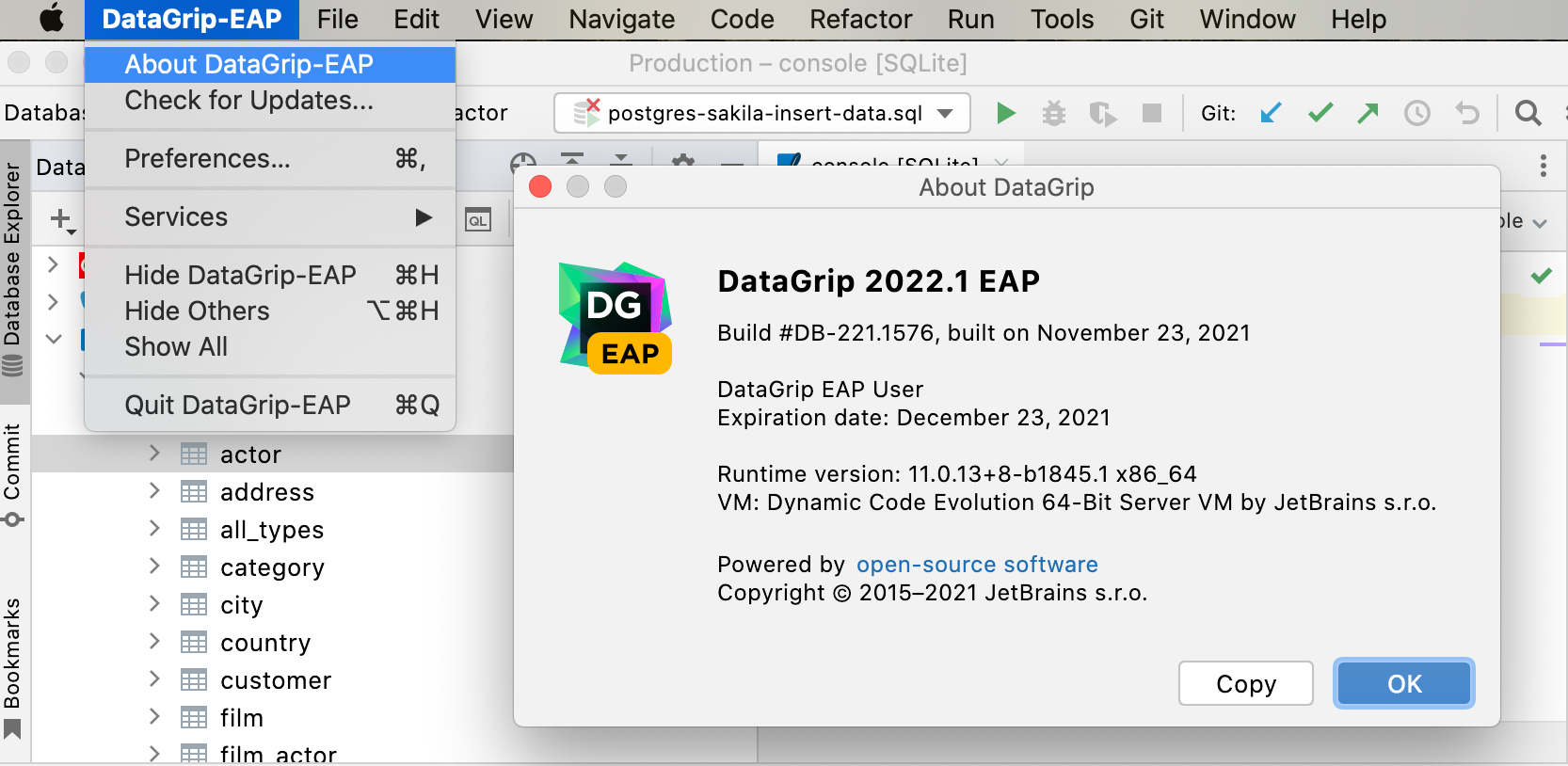Open Search Everywhere magnifier icon
The width and height of the screenshot is (1568, 766).
[x=1528, y=114]
